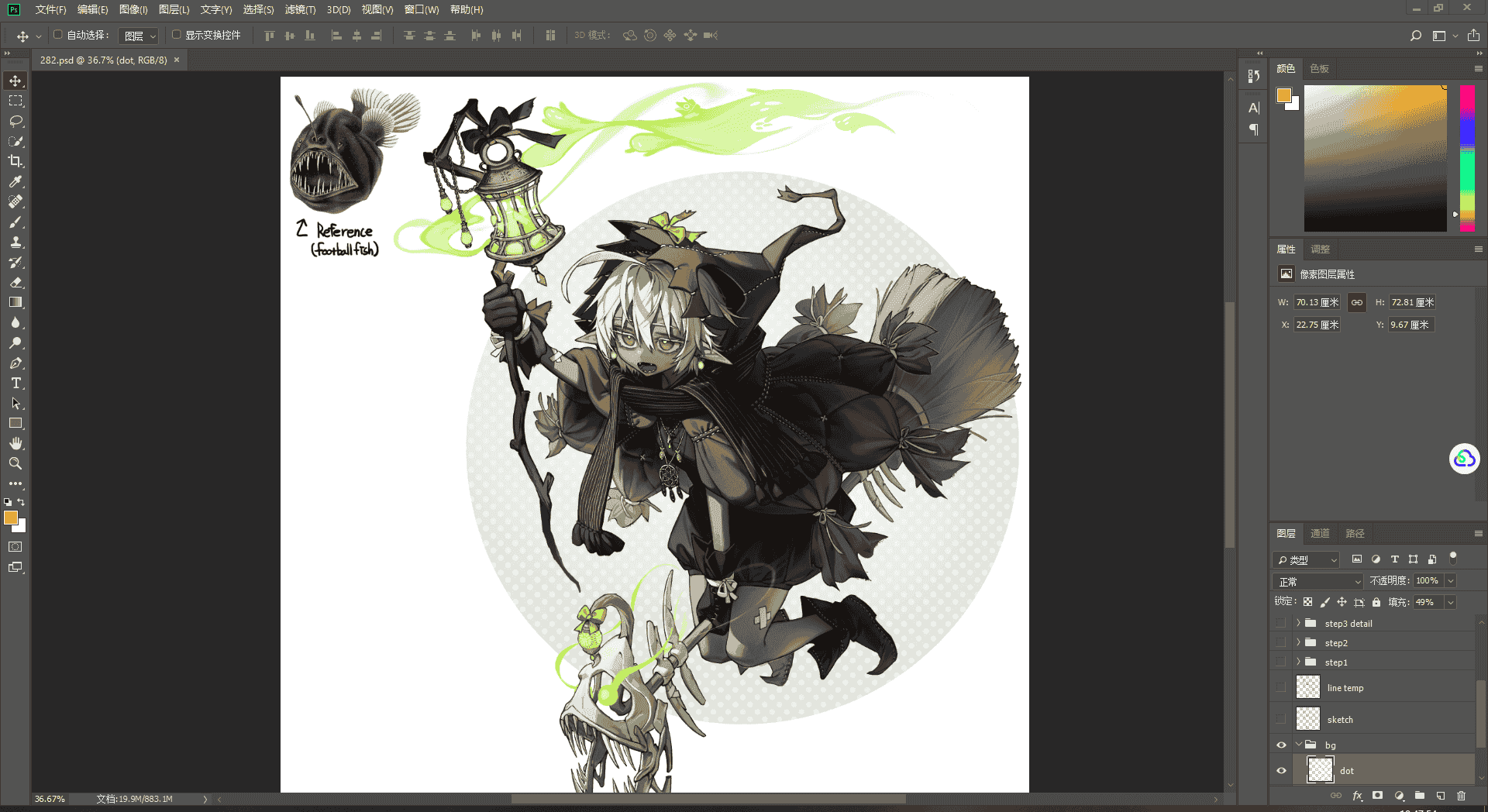Hide the bg group
Viewport: 1488px width, 812px height.
point(1281,745)
